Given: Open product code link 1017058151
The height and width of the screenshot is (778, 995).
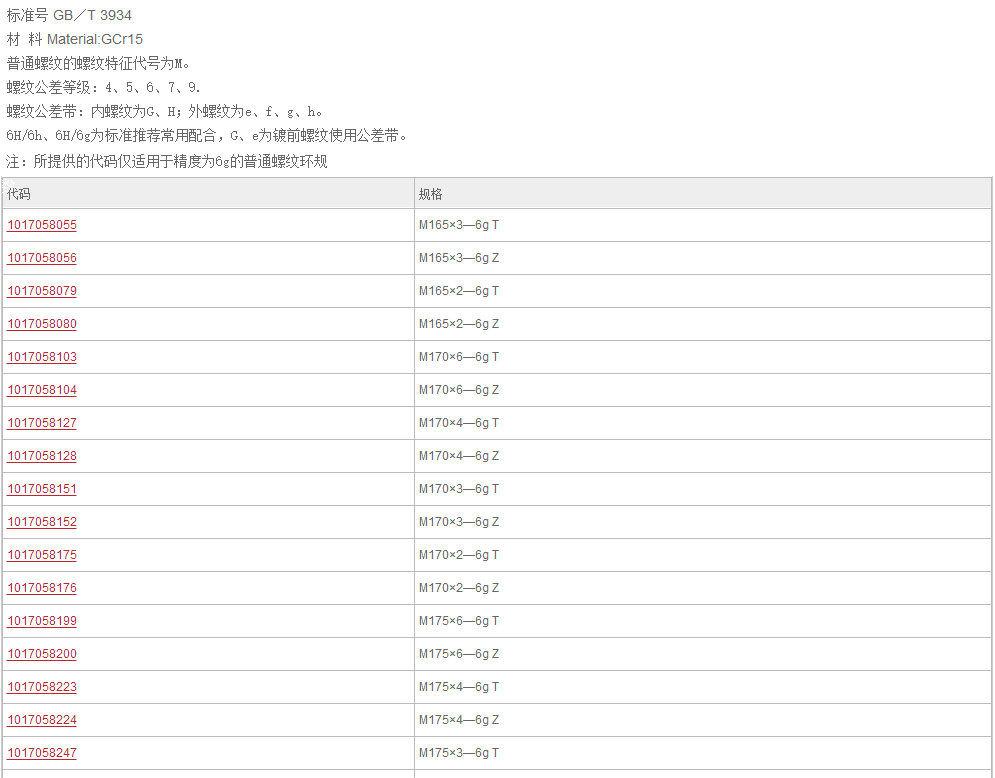Looking at the screenshot, I should click(42, 489).
